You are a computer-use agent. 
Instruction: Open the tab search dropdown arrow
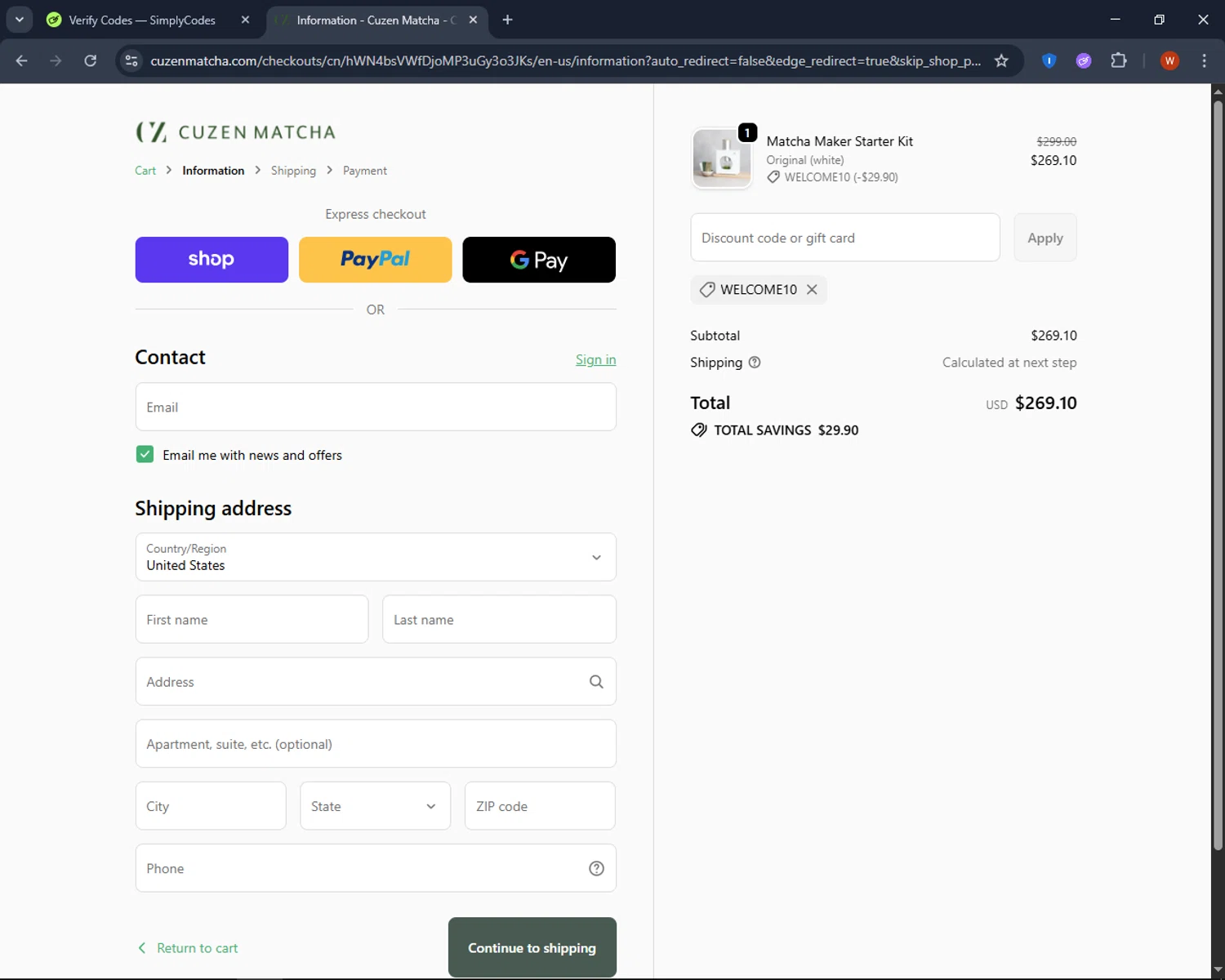19,20
